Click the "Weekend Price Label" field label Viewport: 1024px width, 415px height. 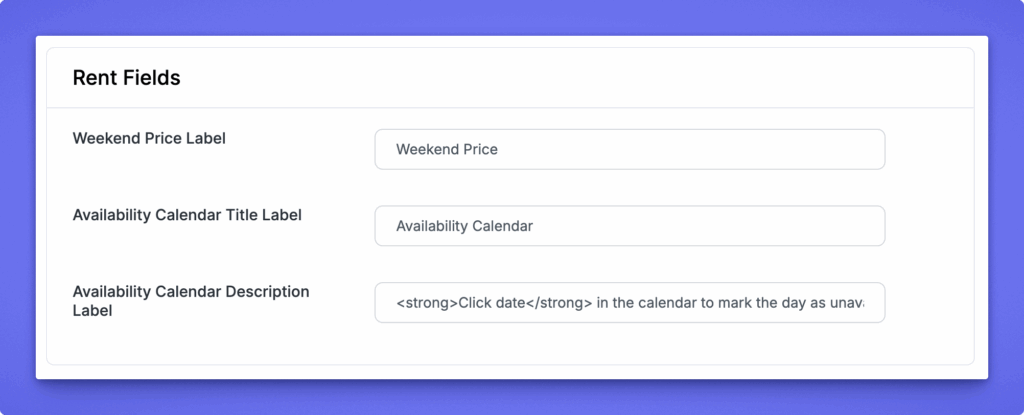coord(149,138)
